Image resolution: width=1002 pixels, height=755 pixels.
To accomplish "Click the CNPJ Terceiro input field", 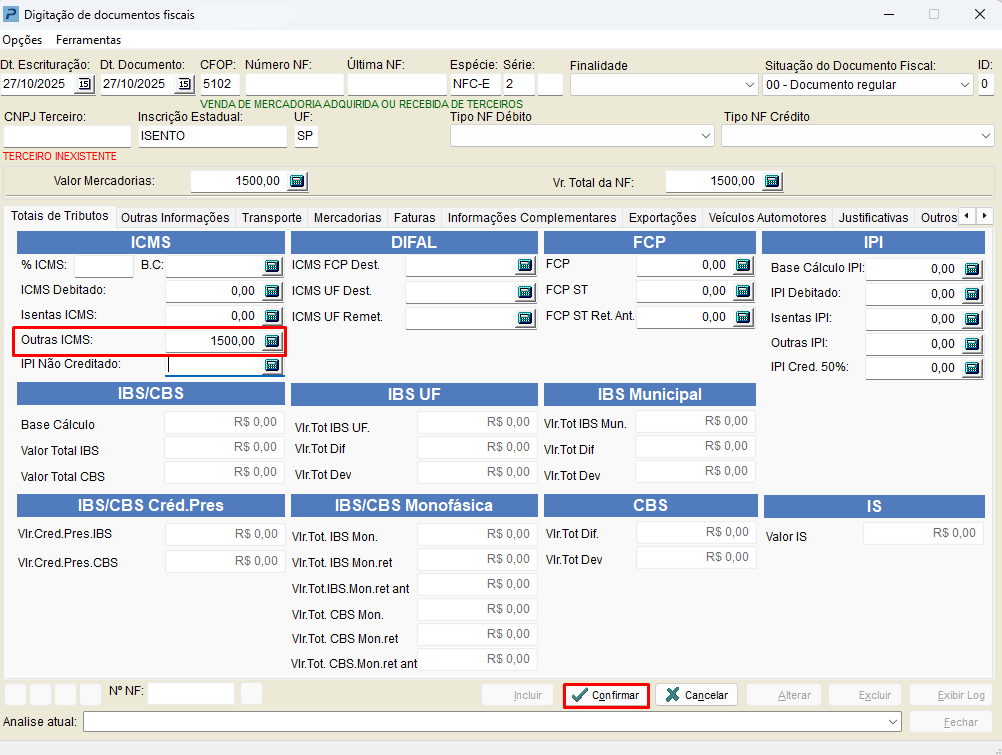I will 67,136.
